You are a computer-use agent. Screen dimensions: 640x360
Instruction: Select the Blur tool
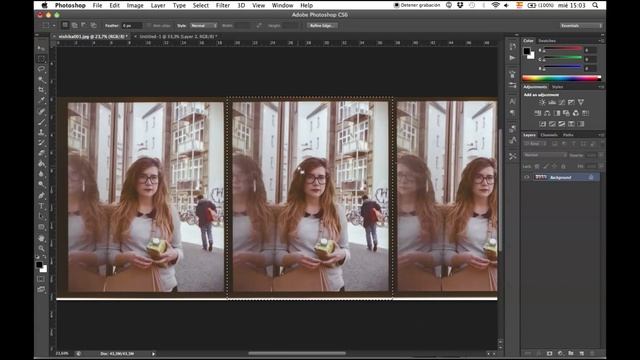point(41,174)
